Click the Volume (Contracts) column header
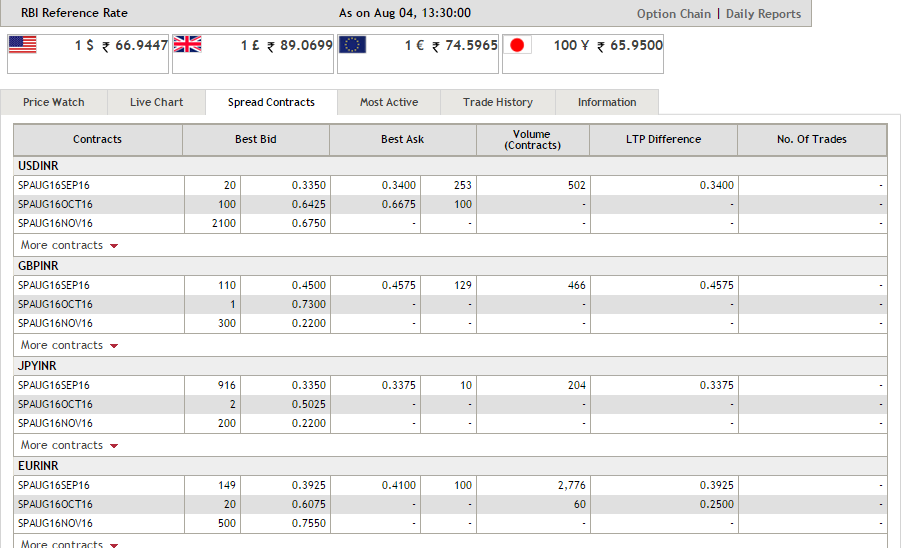The width and height of the screenshot is (903, 551). (x=533, y=139)
